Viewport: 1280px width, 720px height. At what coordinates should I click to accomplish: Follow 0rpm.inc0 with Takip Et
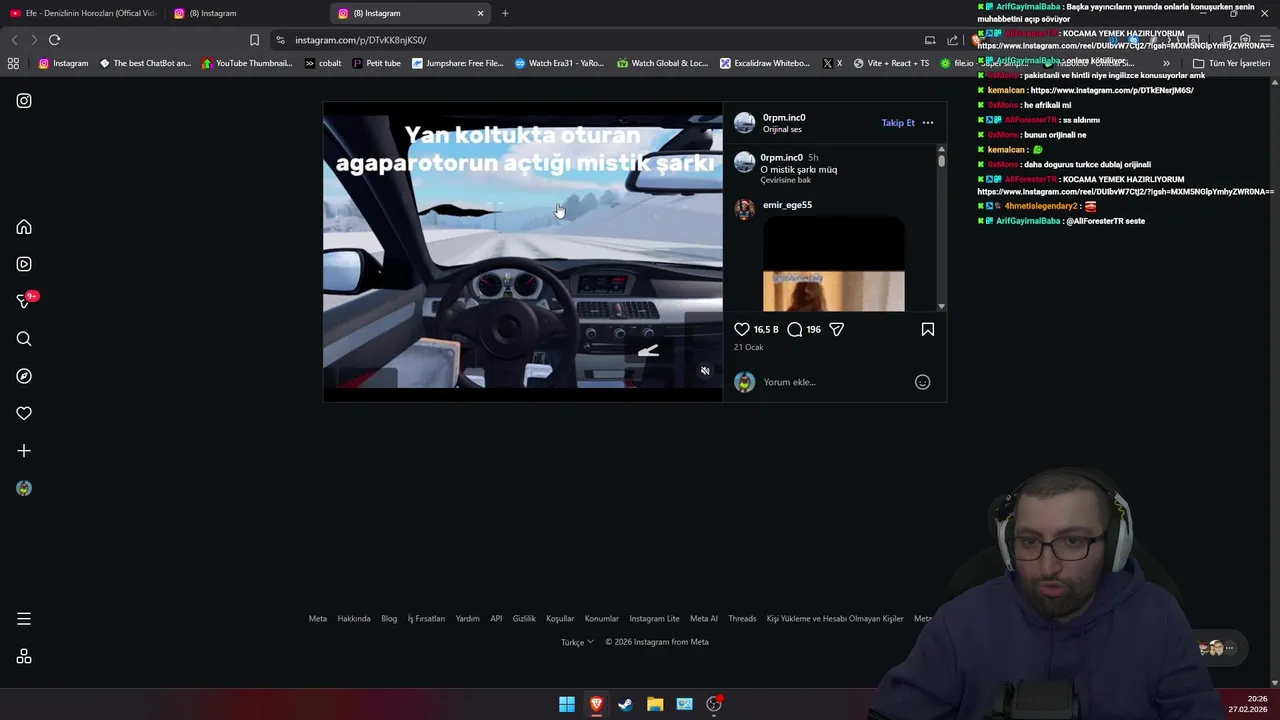[x=898, y=123]
